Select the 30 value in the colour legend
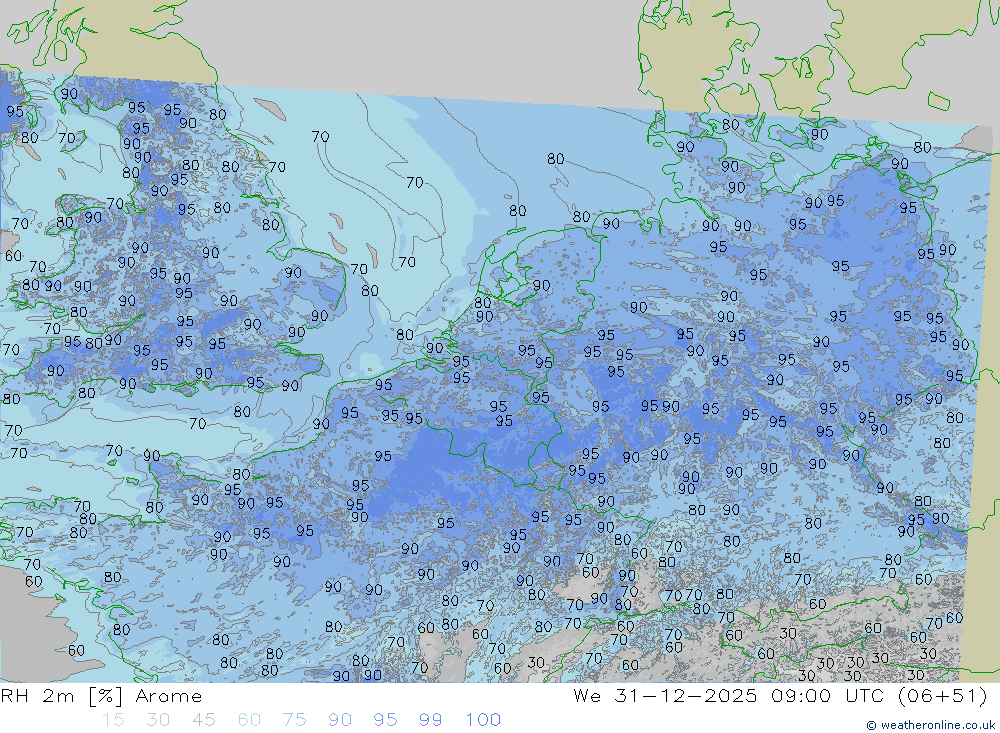The image size is (1000, 733). click(x=158, y=720)
